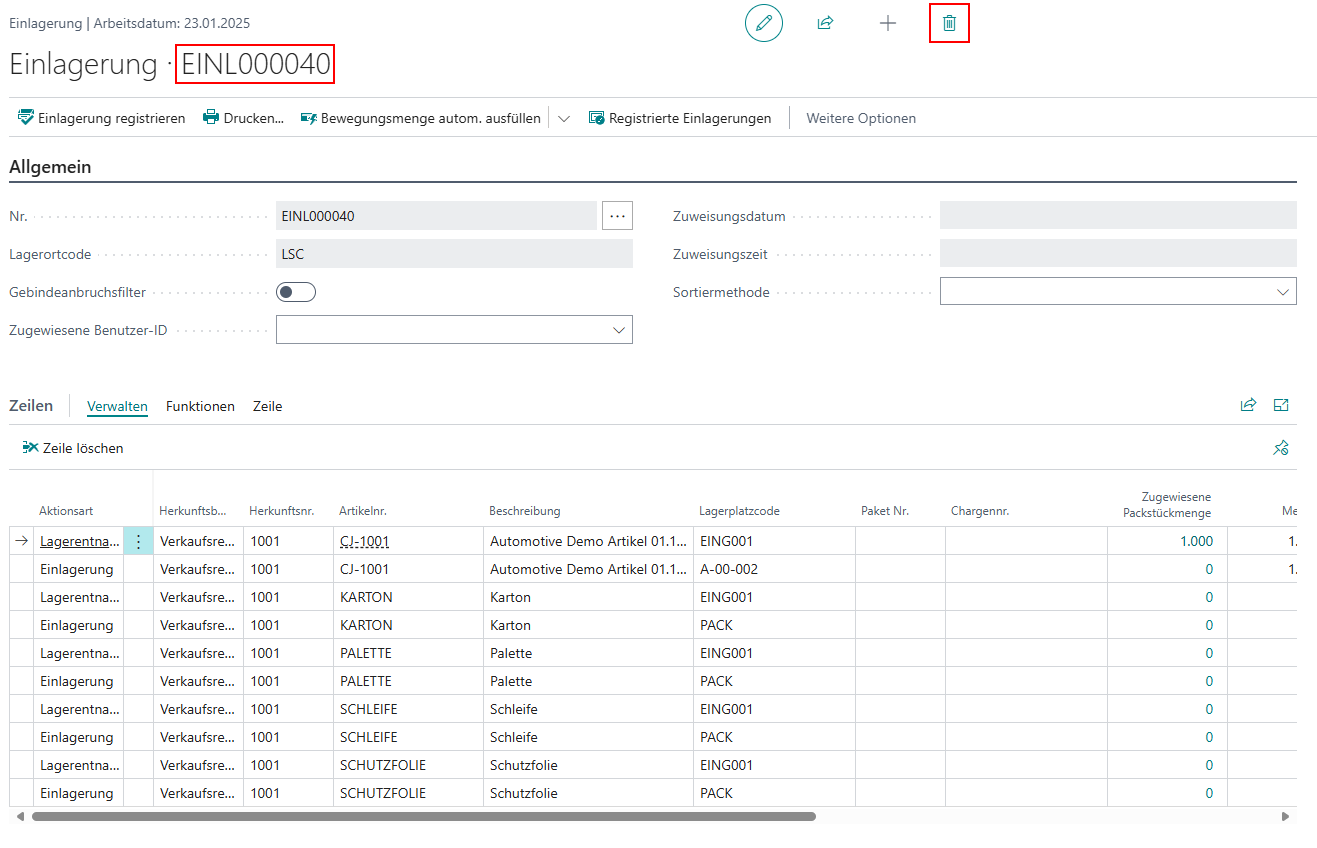
Task: Click Einlagerung registrieren button
Action: coord(102,118)
